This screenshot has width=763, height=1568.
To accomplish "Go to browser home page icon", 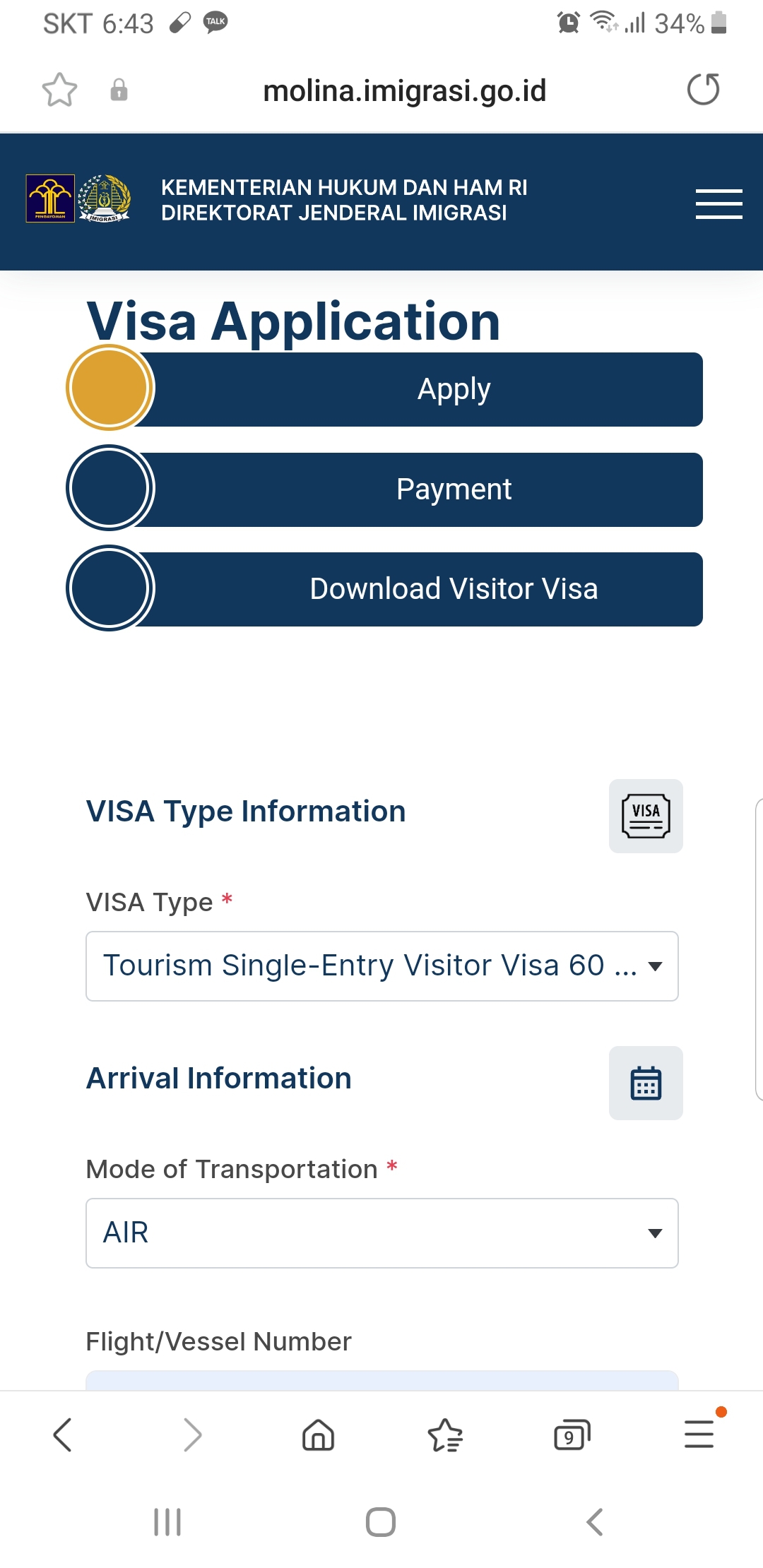I will [x=318, y=1435].
